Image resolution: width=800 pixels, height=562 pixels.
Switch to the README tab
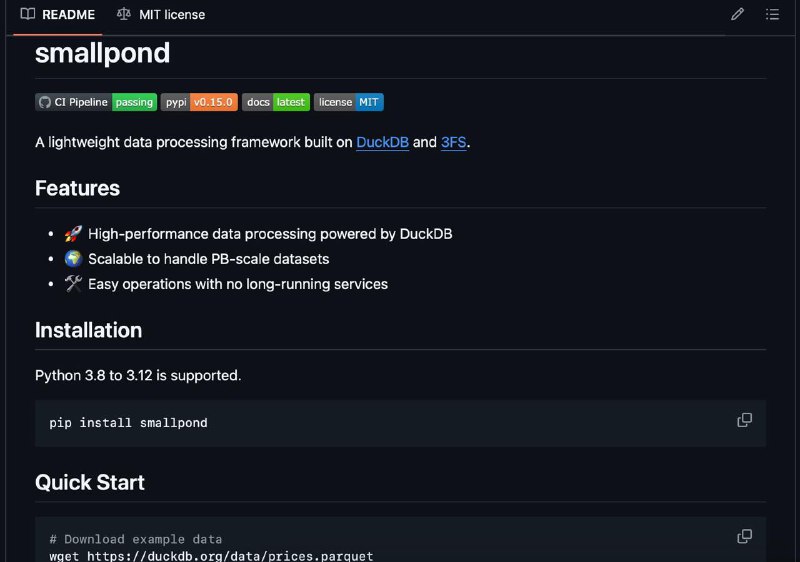tap(58, 15)
